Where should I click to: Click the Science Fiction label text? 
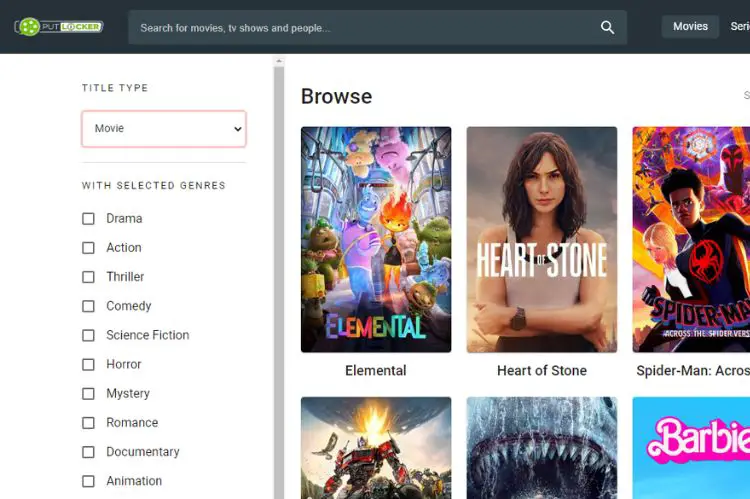coord(148,335)
